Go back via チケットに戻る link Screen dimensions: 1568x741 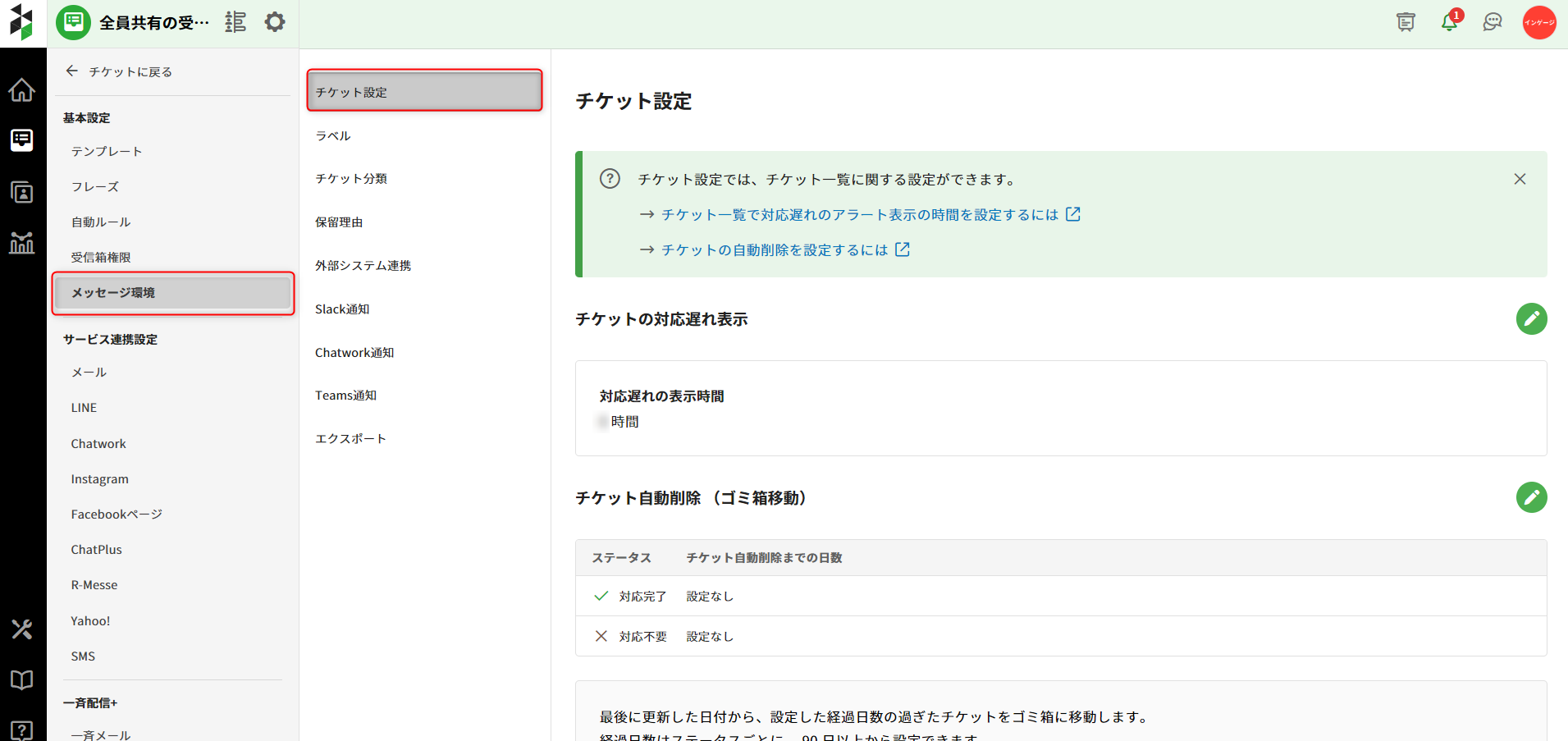(x=119, y=71)
